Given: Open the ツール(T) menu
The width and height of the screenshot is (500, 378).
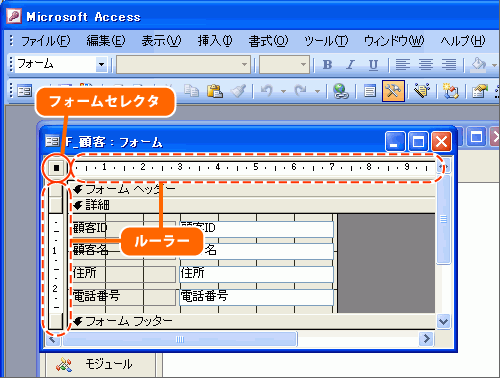Looking at the screenshot, I should [326, 41].
